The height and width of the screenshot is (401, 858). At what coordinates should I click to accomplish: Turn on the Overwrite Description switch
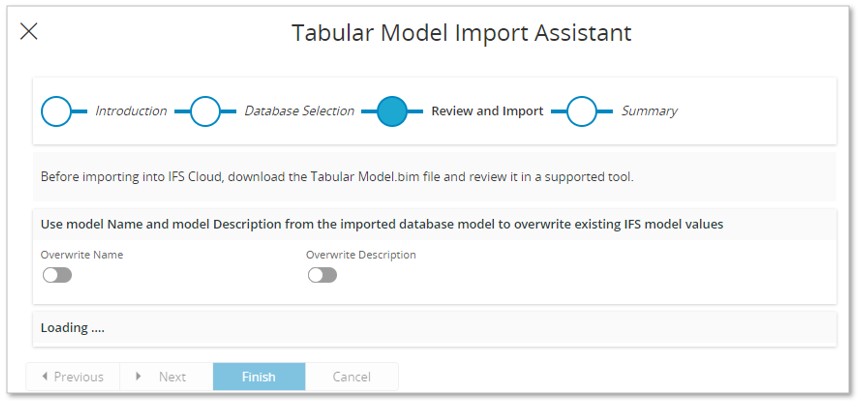click(322, 275)
